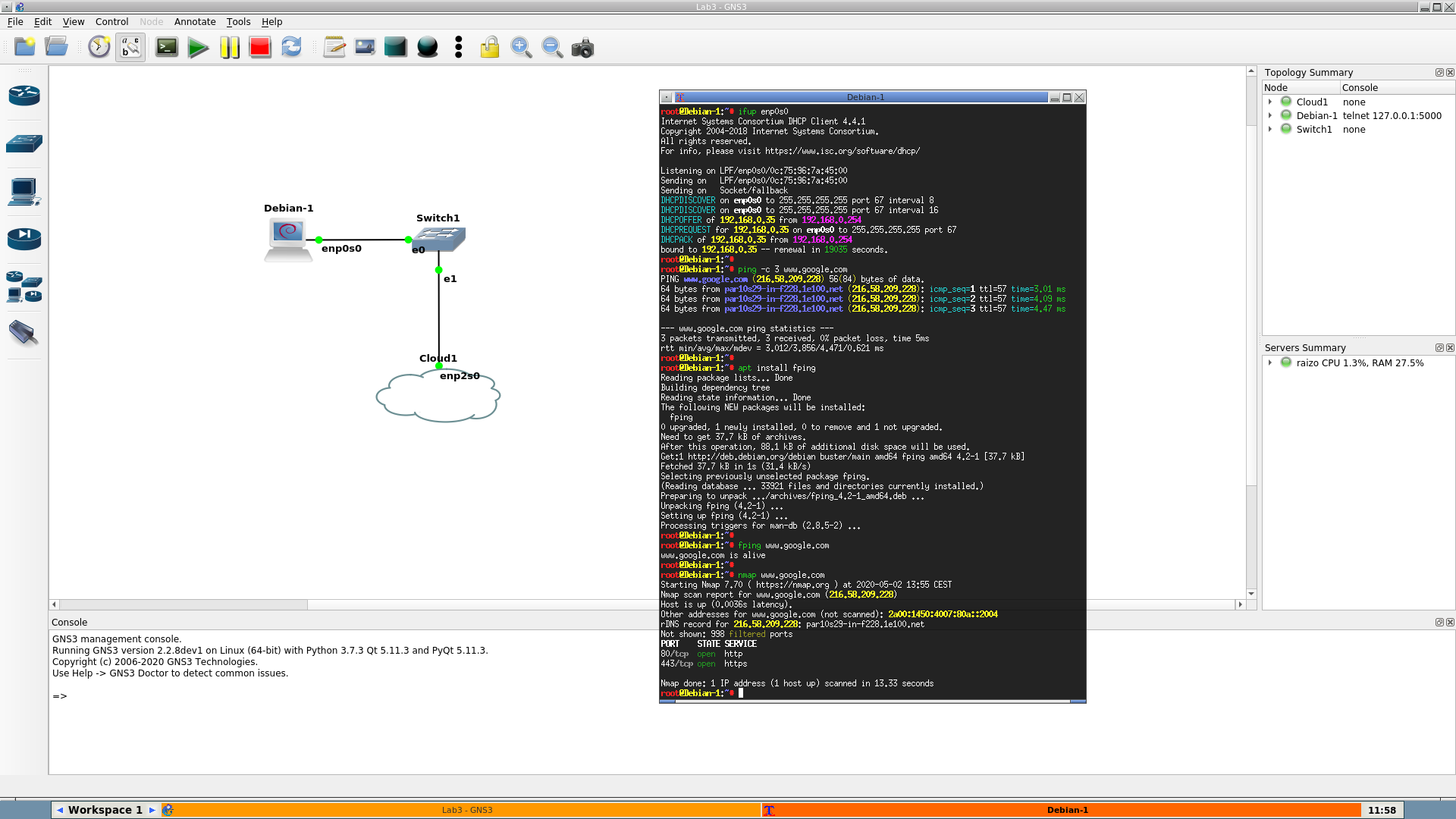1456x819 pixels.
Task: Stop all nodes with red square
Action: click(260, 48)
